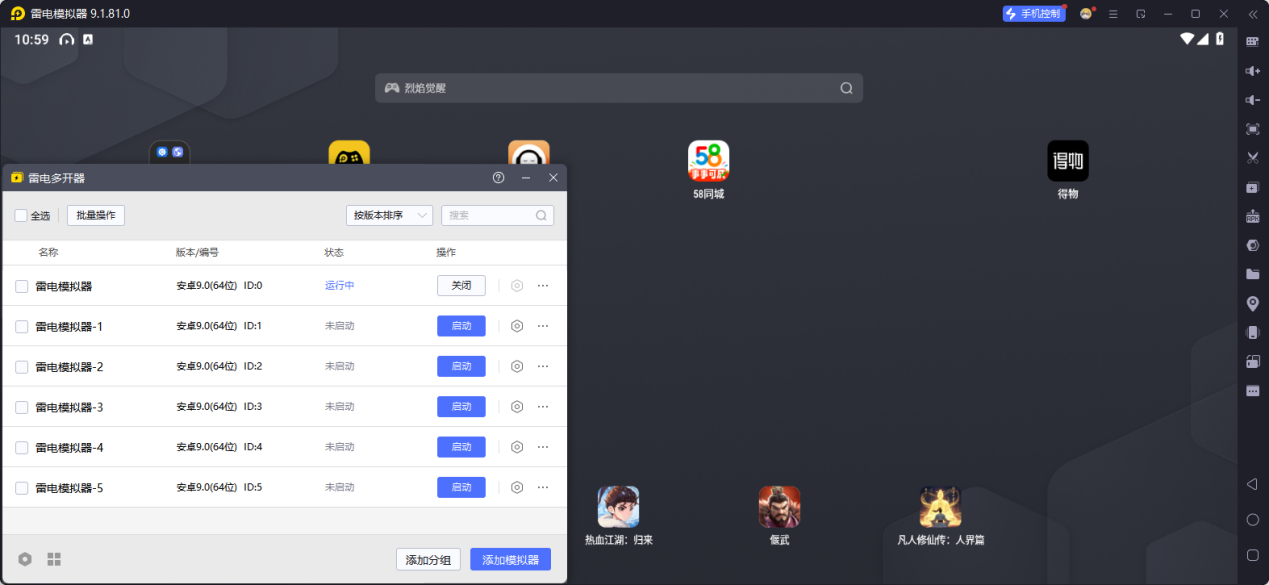
Task: Check the box for 雷电模拟器-3
Action: click(22, 407)
